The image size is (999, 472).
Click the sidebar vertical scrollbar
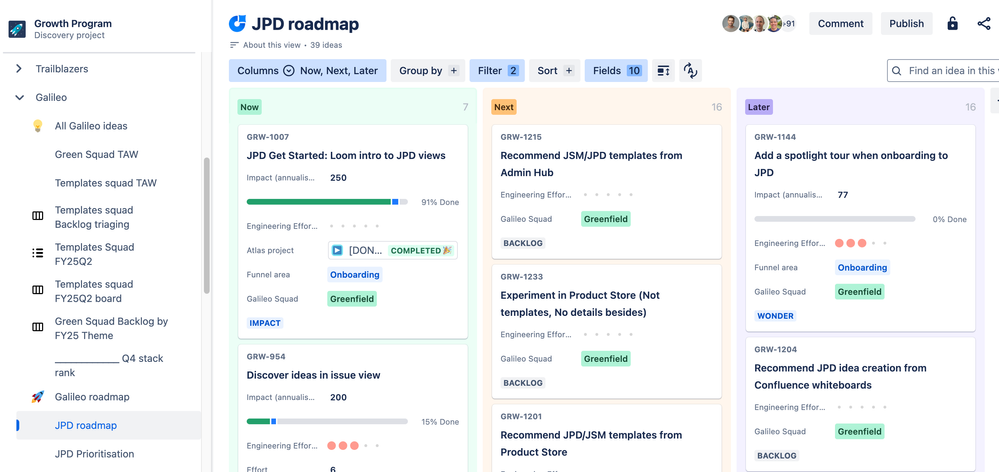206,225
